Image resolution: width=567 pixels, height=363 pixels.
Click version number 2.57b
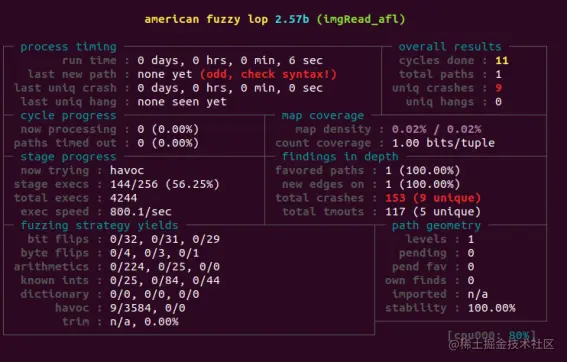pyautogui.click(x=292, y=19)
